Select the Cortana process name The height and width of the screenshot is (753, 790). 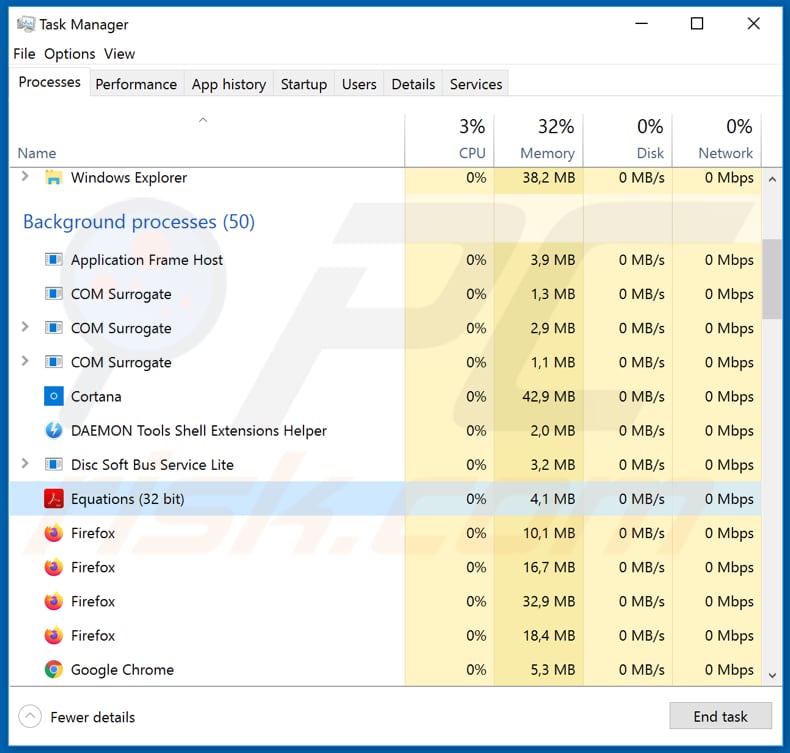point(96,396)
